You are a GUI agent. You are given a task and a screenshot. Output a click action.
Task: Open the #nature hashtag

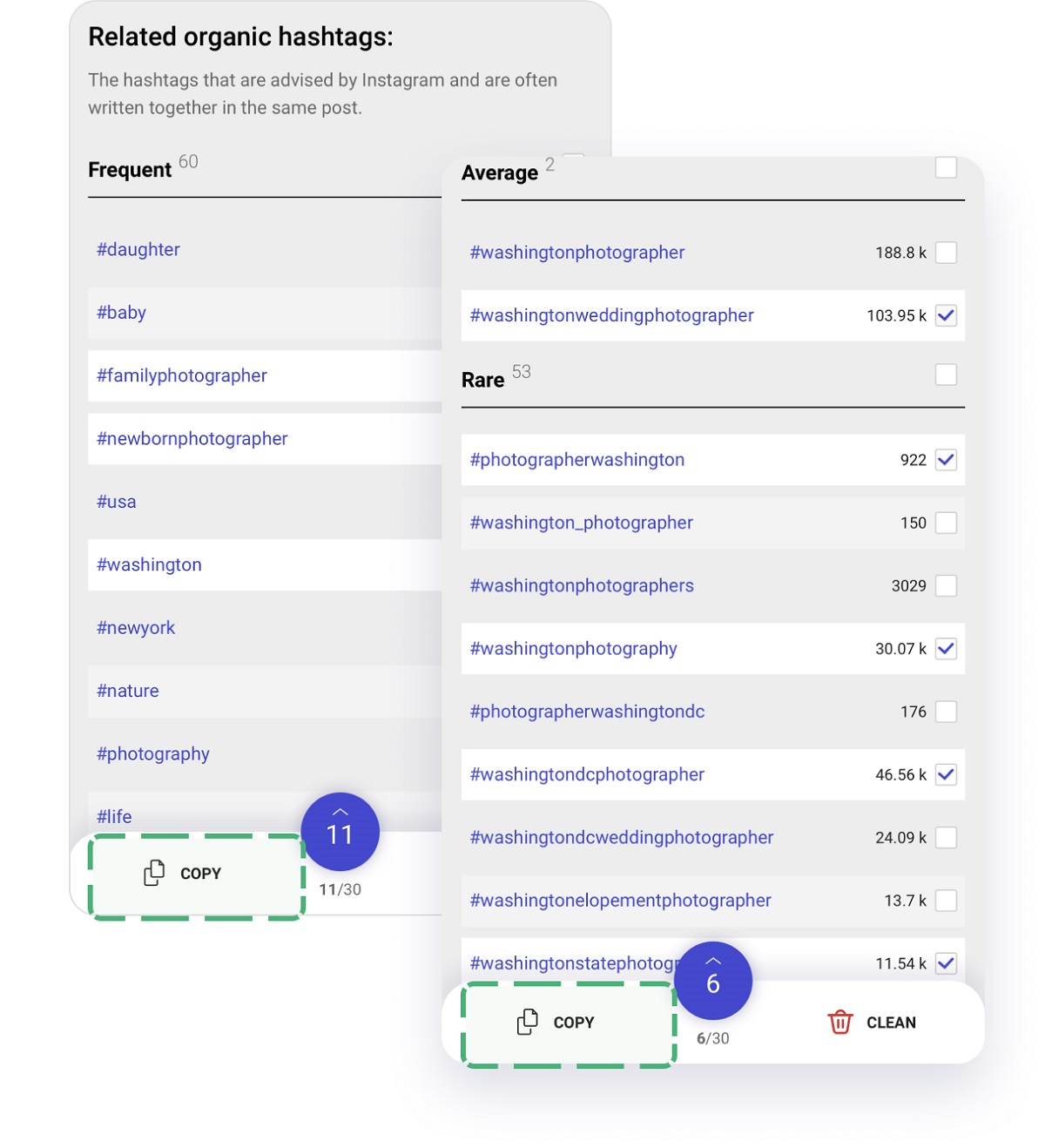127,691
